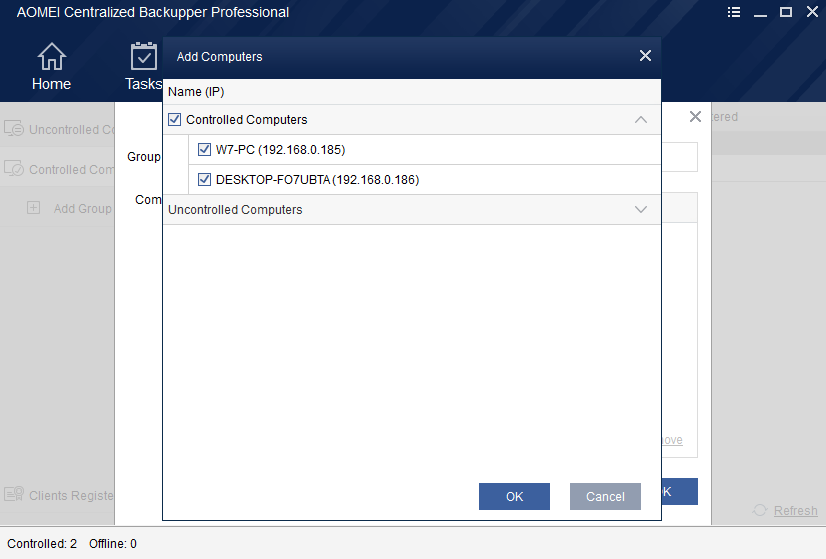This screenshot has width=826, height=559.
Task: Click the Uncontrolled Computers sidebar icon
Action: tap(14, 128)
